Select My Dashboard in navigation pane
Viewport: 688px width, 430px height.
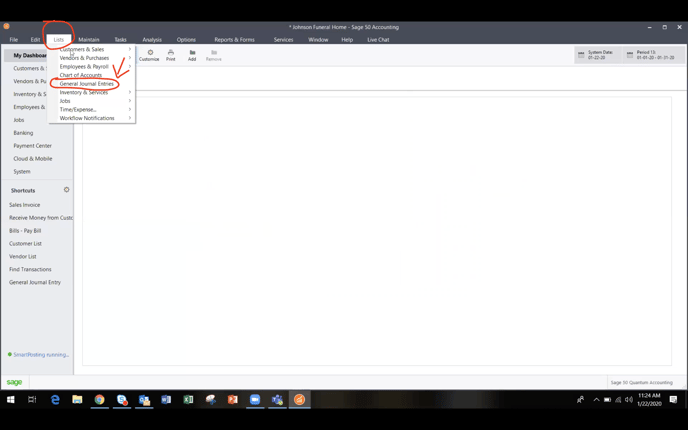click(x=26, y=55)
